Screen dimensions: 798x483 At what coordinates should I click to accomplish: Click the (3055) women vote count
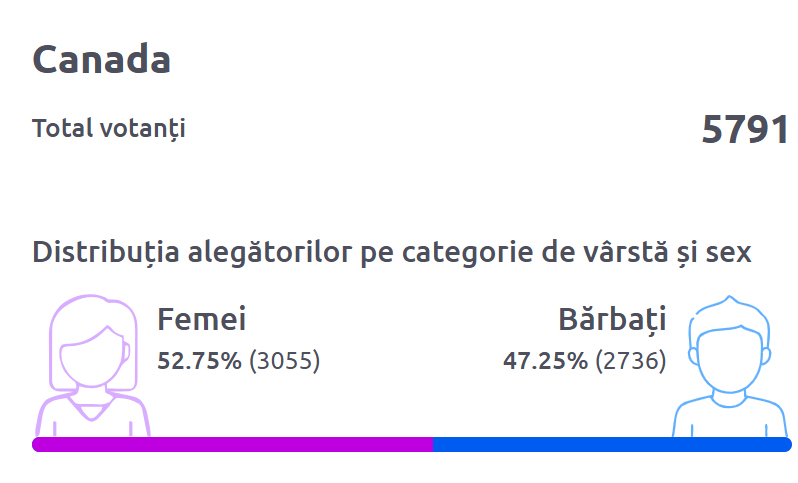(x=284, y=361)
